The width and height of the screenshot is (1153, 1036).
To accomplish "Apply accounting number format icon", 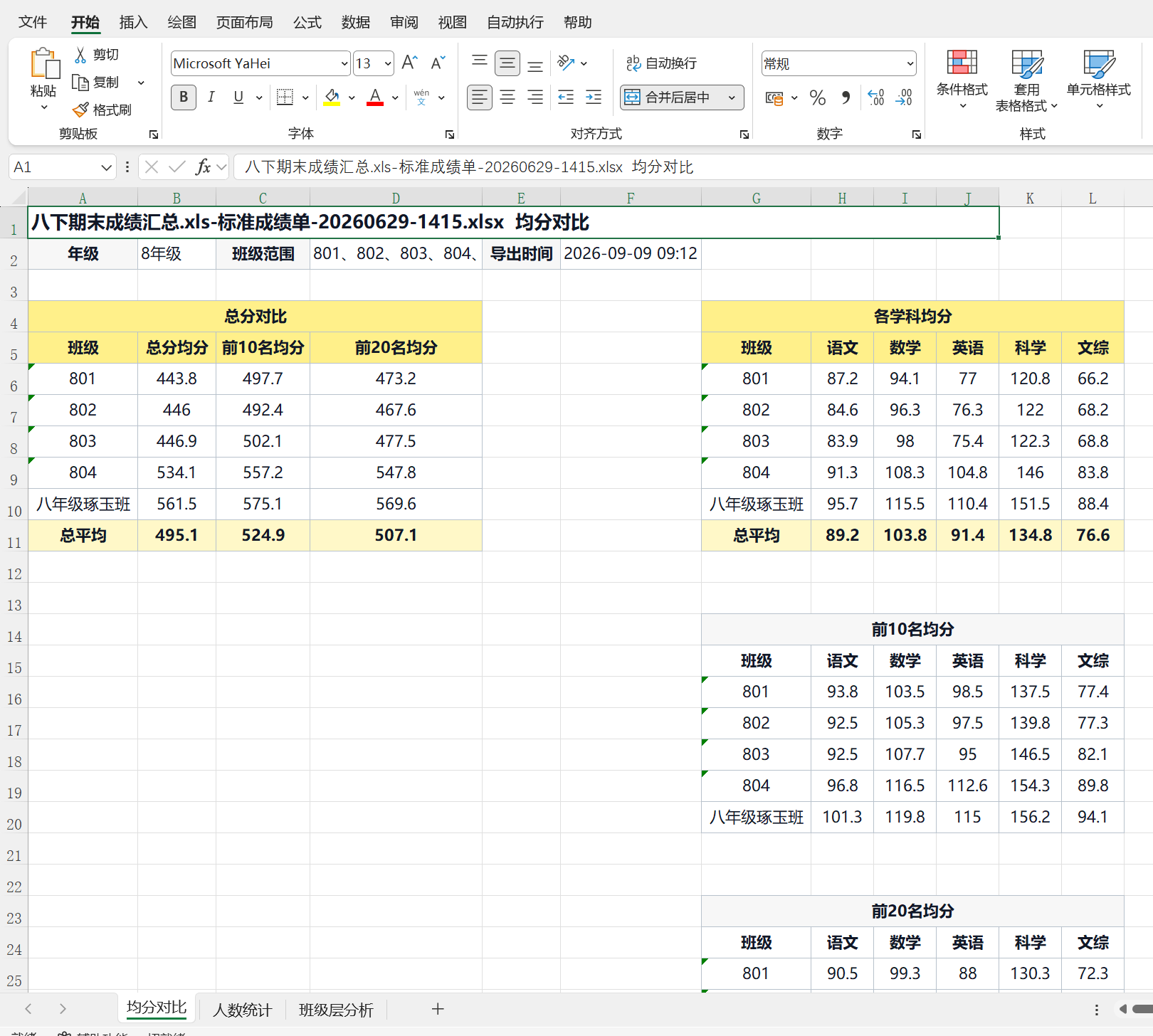I will coord(774,97).
